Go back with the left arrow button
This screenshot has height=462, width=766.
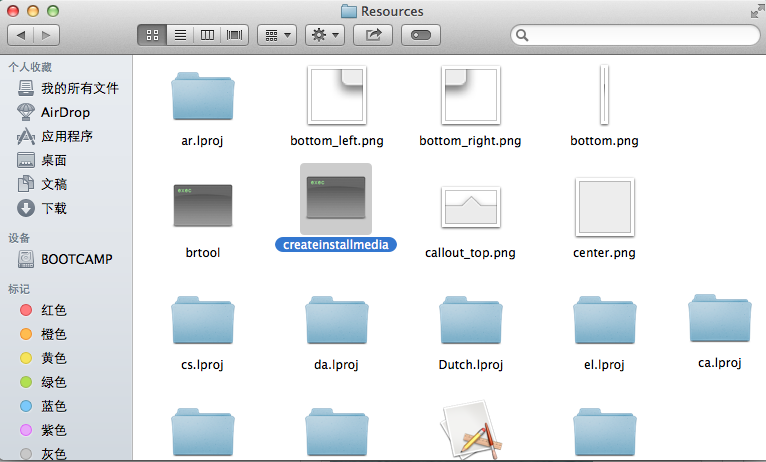pyautogui.click(x=21, y=35)
